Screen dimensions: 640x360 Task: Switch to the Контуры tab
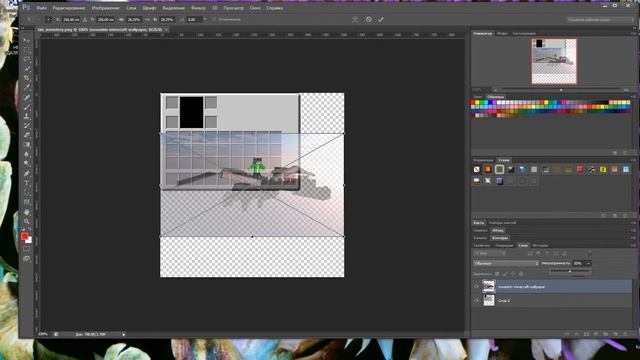pos(500,238)
